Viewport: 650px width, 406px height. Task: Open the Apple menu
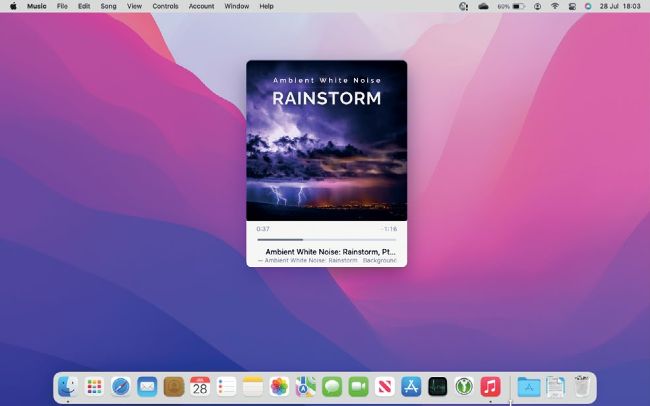(13, 6)
